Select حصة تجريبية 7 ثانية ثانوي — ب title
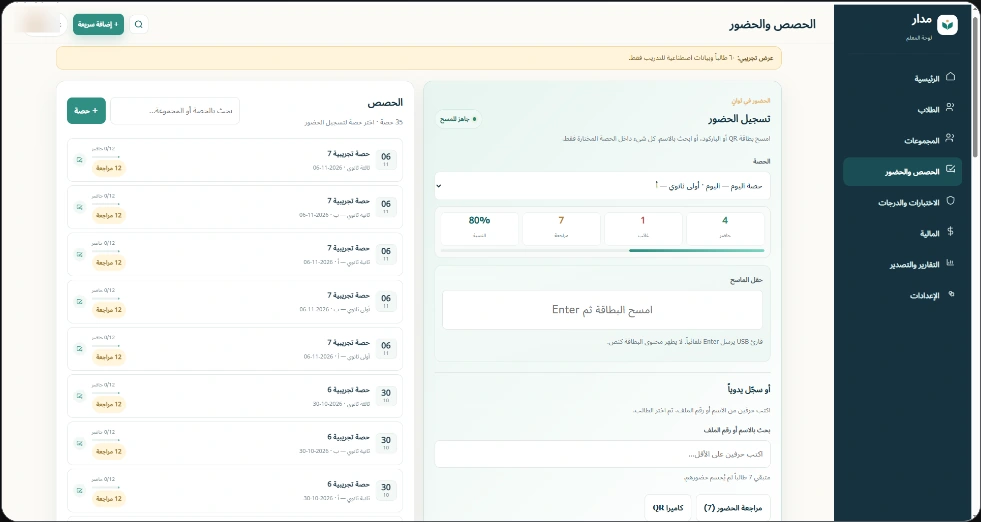Image resolution: width=981 pixels, height=522 pixels. [348, 201]
